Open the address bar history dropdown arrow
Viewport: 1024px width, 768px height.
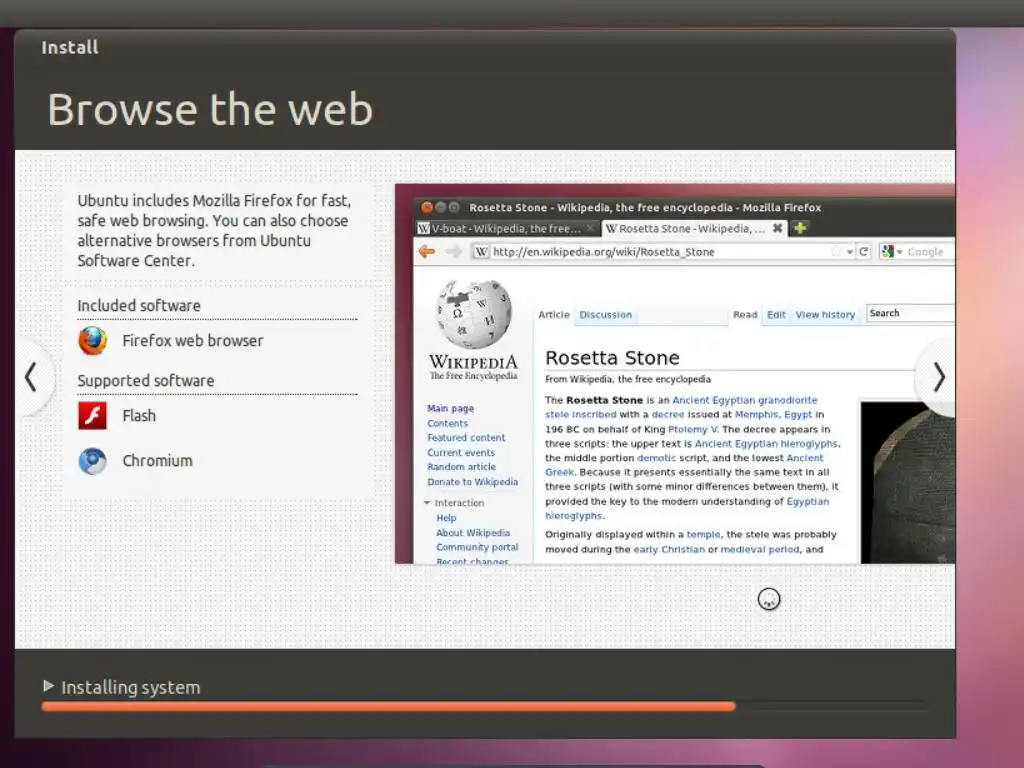[850, 252]
